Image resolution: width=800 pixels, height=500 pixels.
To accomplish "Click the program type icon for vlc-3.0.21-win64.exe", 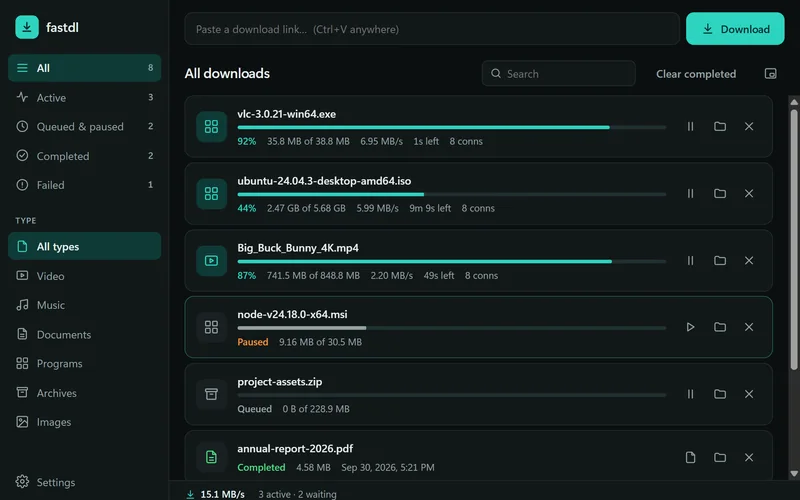I will tap(211, 127).
